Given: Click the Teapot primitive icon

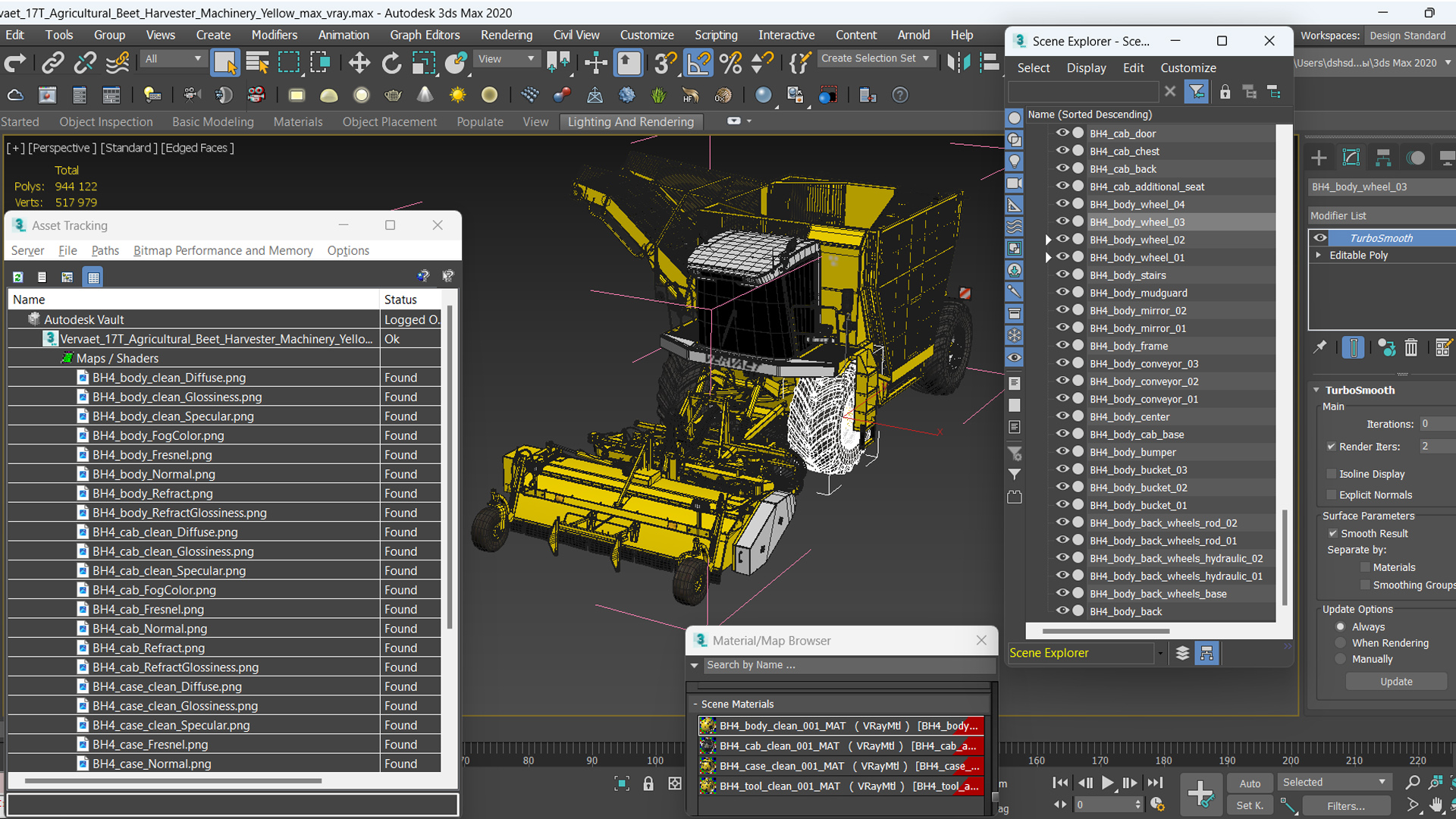Looking at the screenshot, I should [393, 95].
